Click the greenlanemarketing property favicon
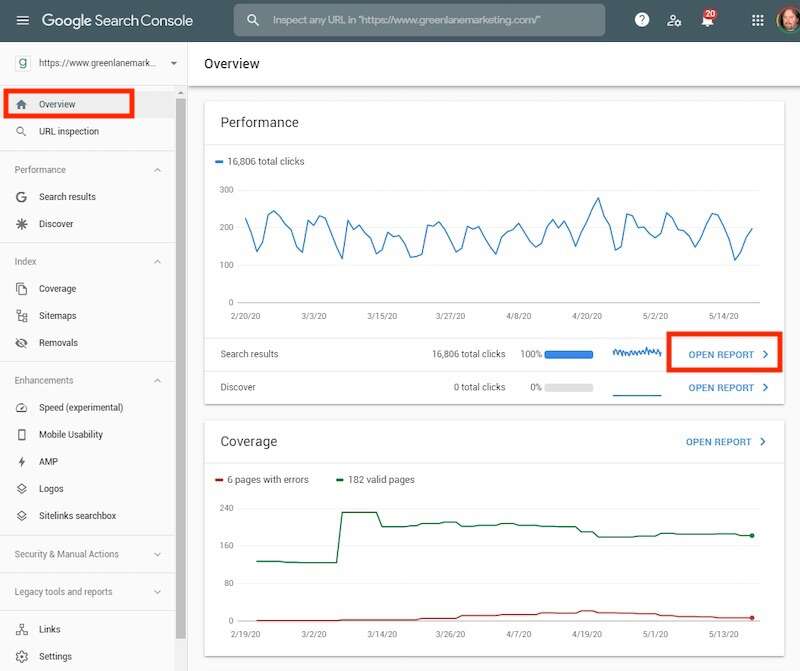 (22, 63)
